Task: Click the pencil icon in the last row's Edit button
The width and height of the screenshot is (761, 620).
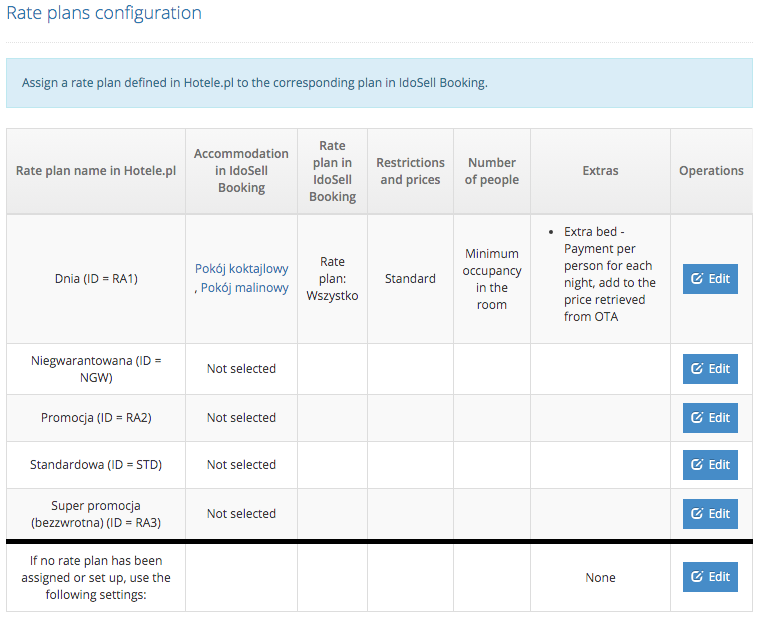Action: click(x=697, y=576)
